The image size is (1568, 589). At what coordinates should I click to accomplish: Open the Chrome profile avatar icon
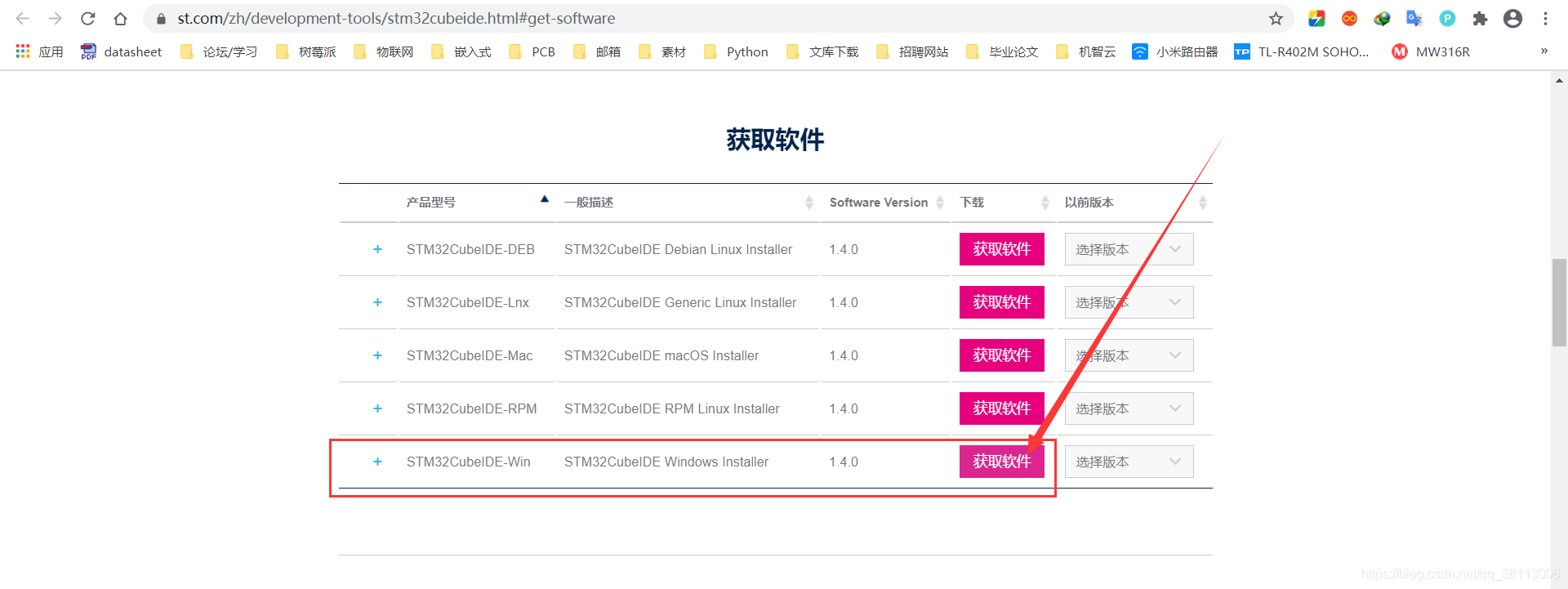1512,19
